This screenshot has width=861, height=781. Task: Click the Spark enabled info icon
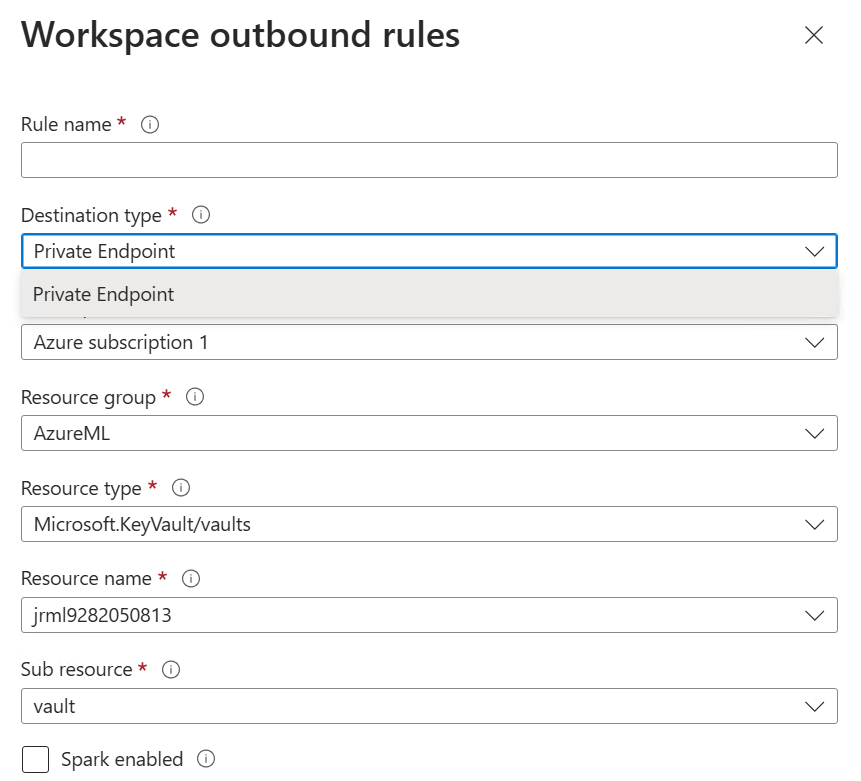click(206, 759)
